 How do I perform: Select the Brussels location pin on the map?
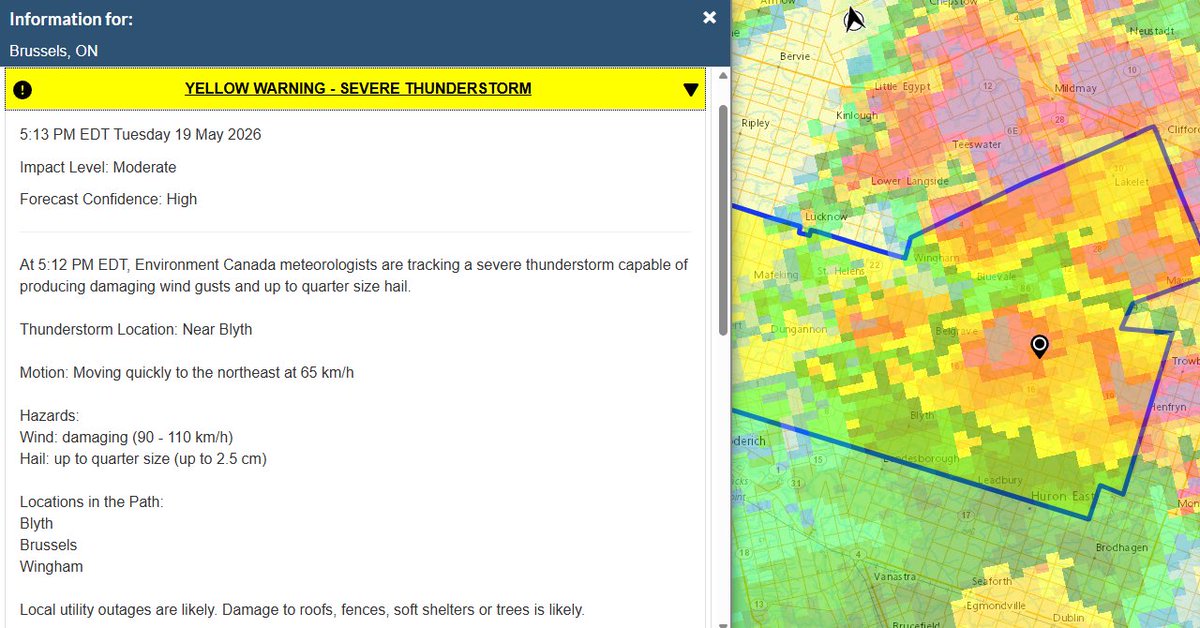[x=1040, y=347]
